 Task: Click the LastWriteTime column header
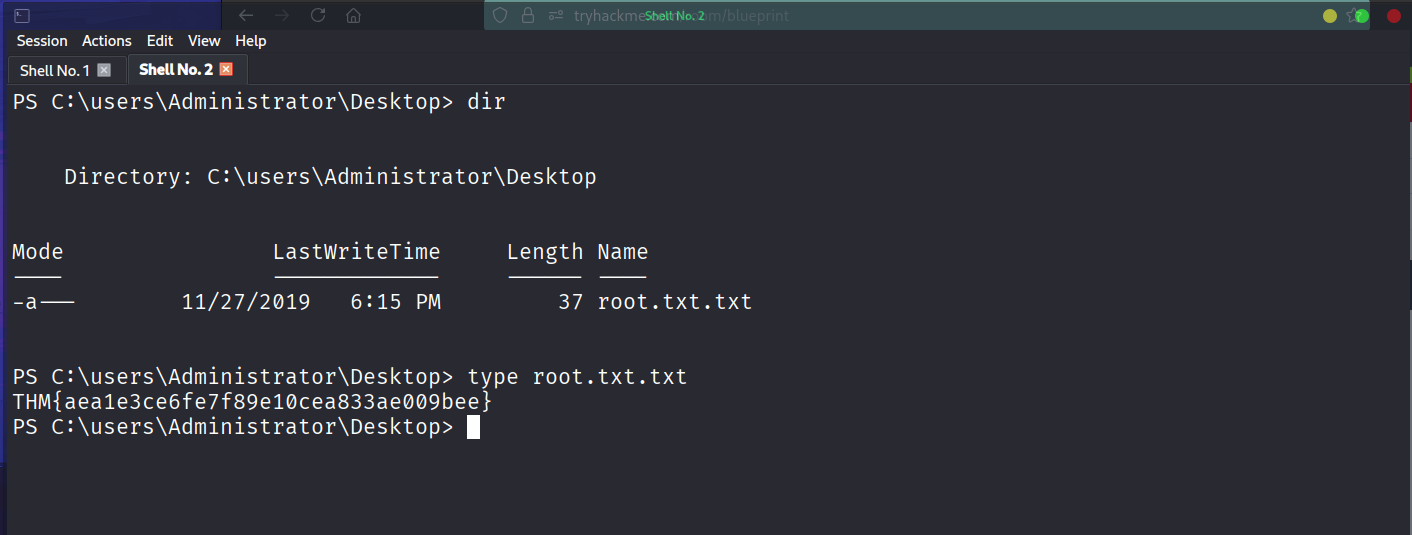(x=356, y=252)
